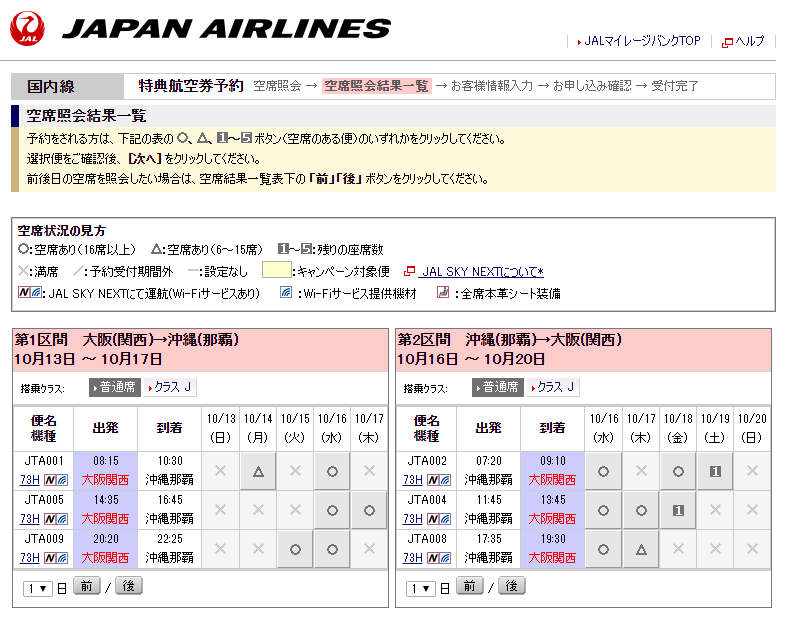Image resolution: width=789 pixels, height=621 pixels.
Task: Open 73H aircraft link for JTA002
Action: (413, 480)
